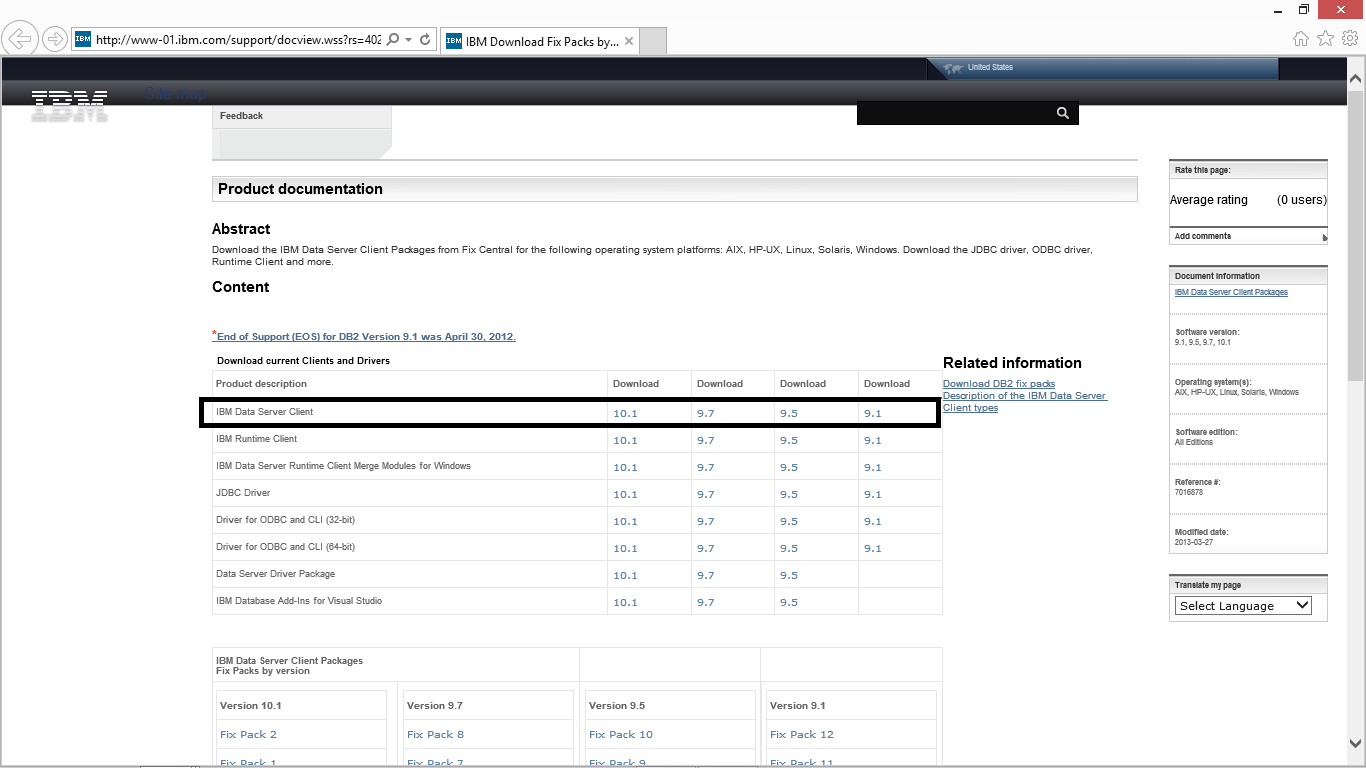Click the scrollbar down arrow
Viewport: 1366px width, 768px height.
[1356, 743]
